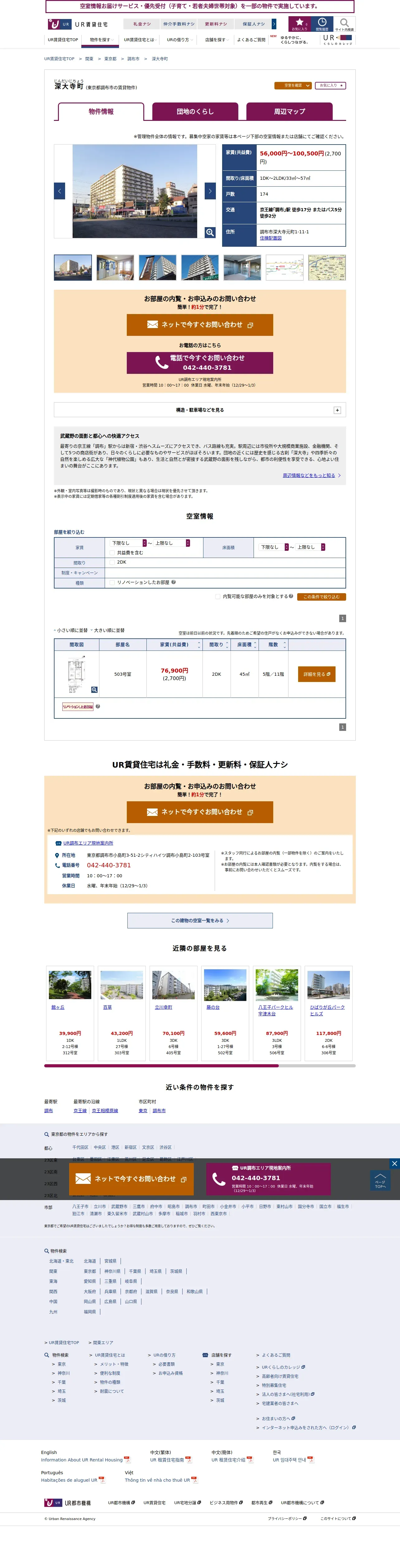Open 店舗を探す navigation menu
The image size is (400, 1568).
coord(216,40)
